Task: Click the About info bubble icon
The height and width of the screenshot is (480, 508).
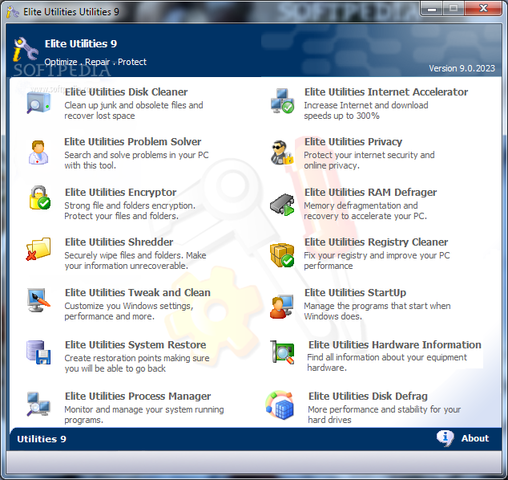Action: point(445,438)
